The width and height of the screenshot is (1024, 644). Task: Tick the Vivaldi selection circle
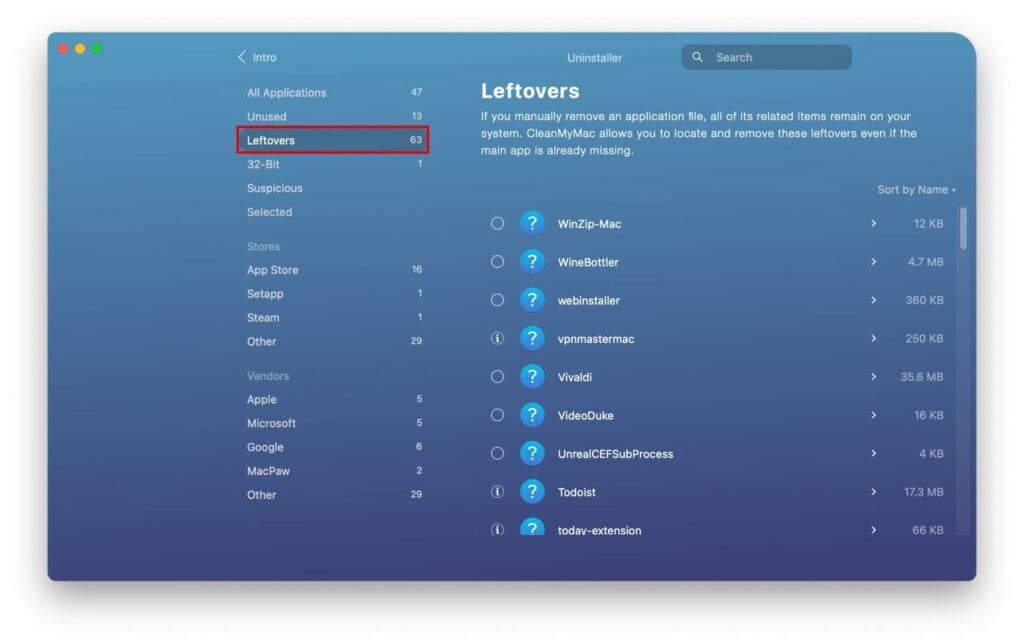pos(497,377)
